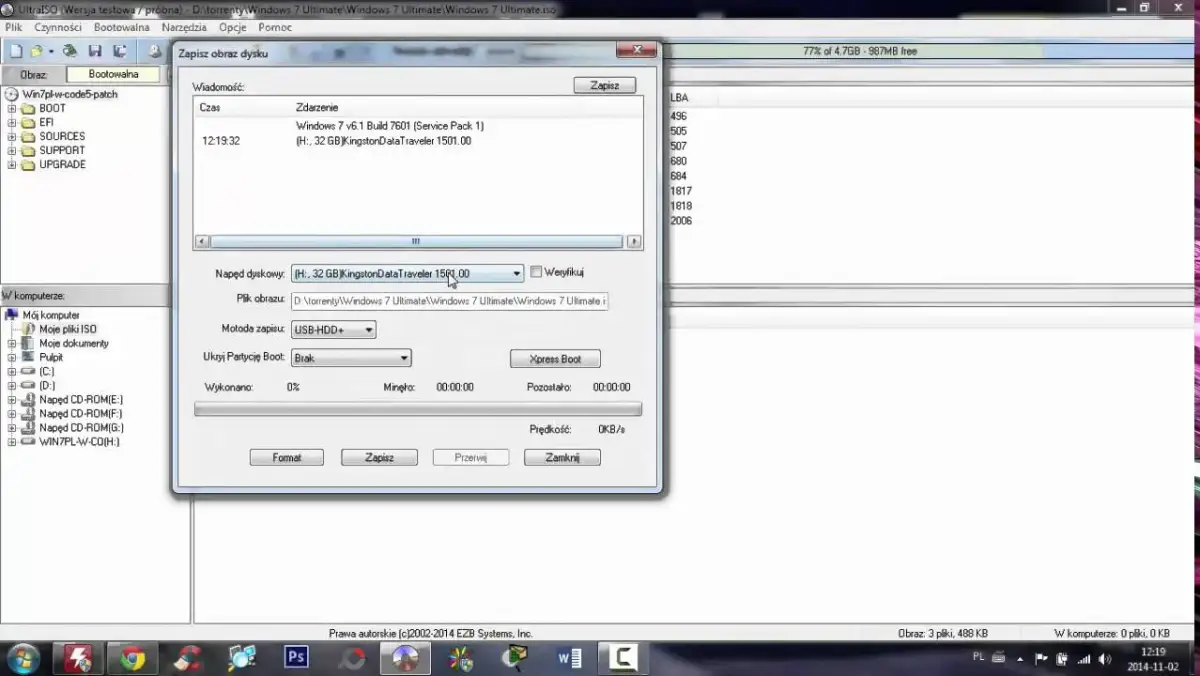Open Photoshop from the taskbar
This screenshot has height=676, width=1200.
(295, 657)
